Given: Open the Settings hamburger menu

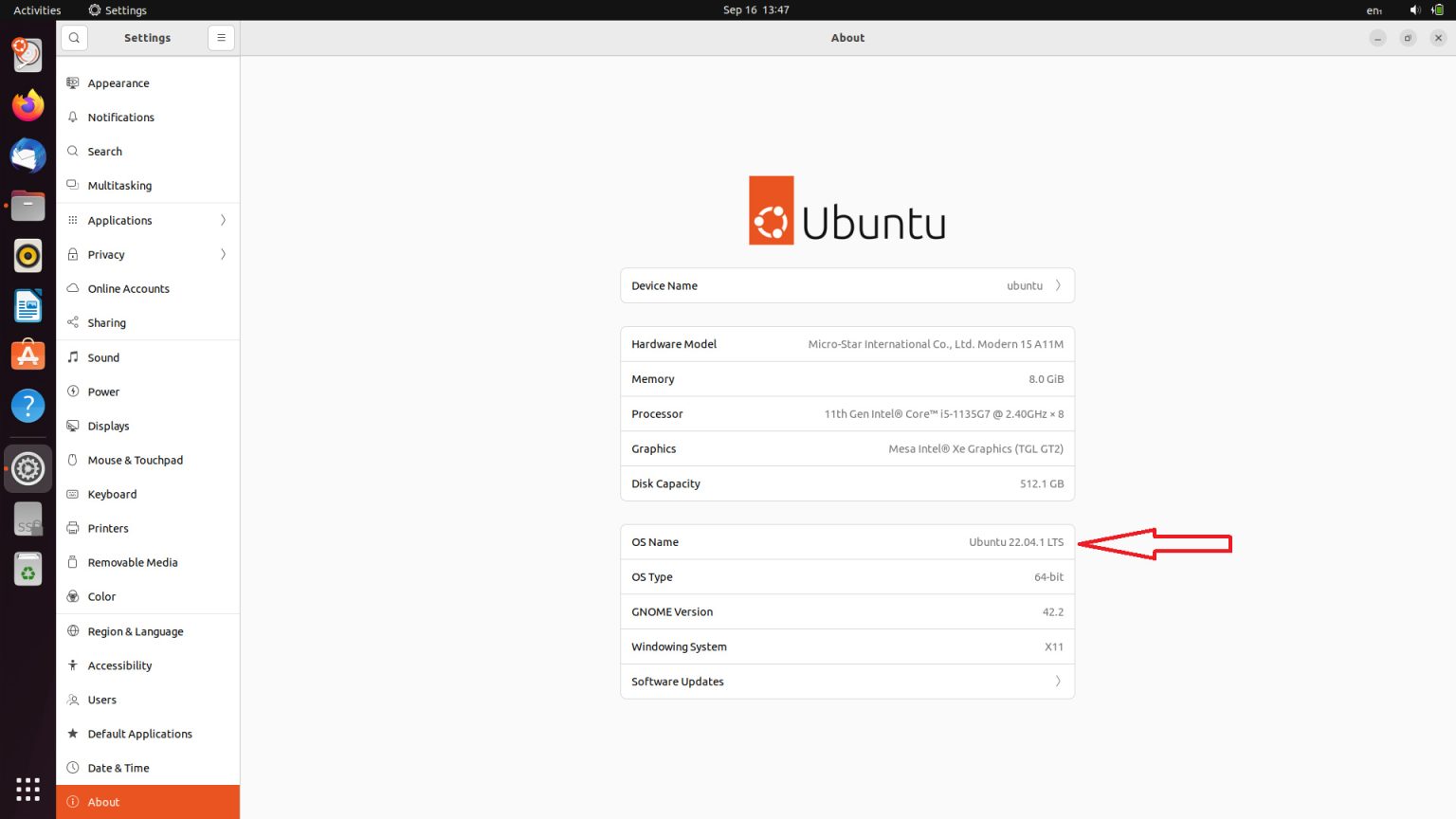Looking at the screenshot, I should pyautogui.click(x=221, y=38).
